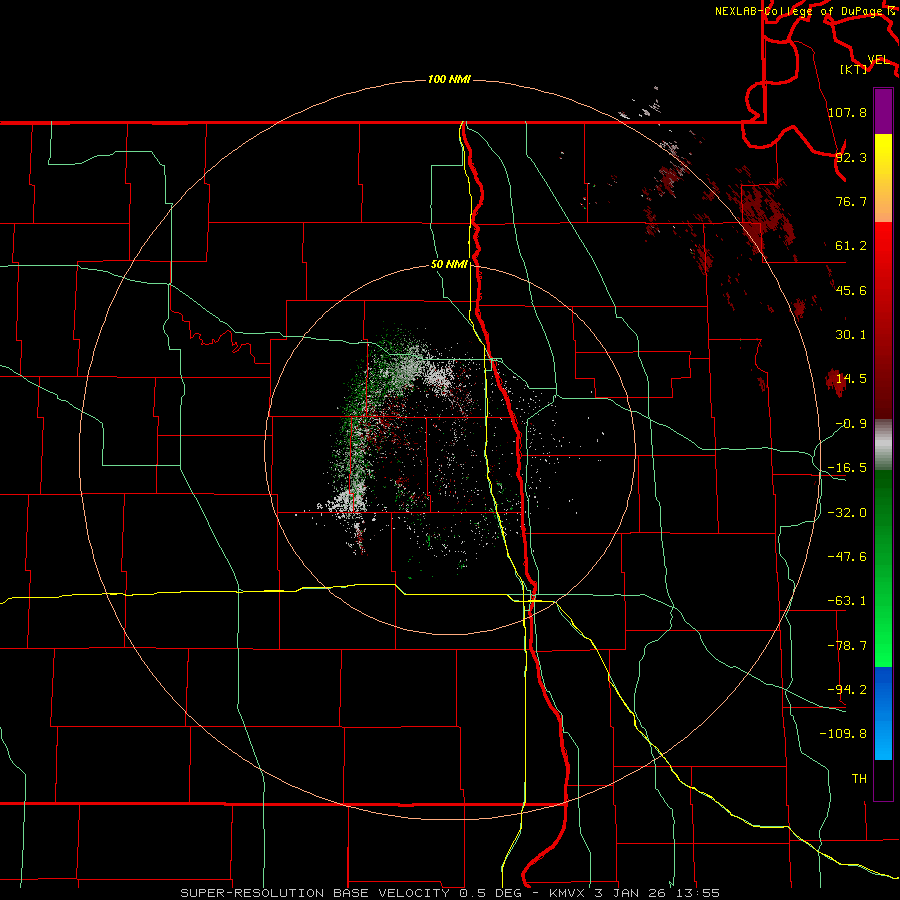The image size is (900, 900).
Task: Click the -109.8 legend value
Action: tap(843, 734)
